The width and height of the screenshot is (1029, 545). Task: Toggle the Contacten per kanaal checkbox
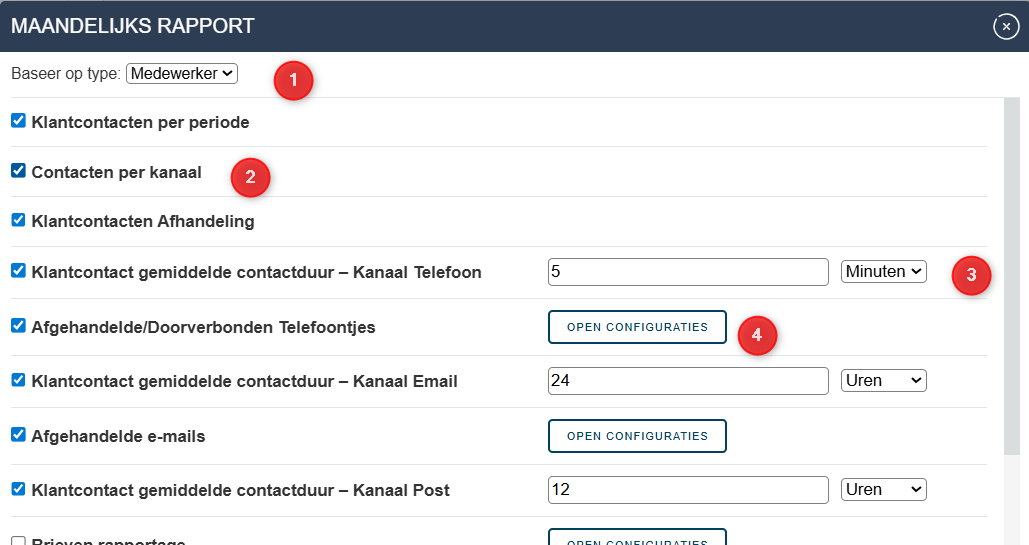[x=18, y=171]
